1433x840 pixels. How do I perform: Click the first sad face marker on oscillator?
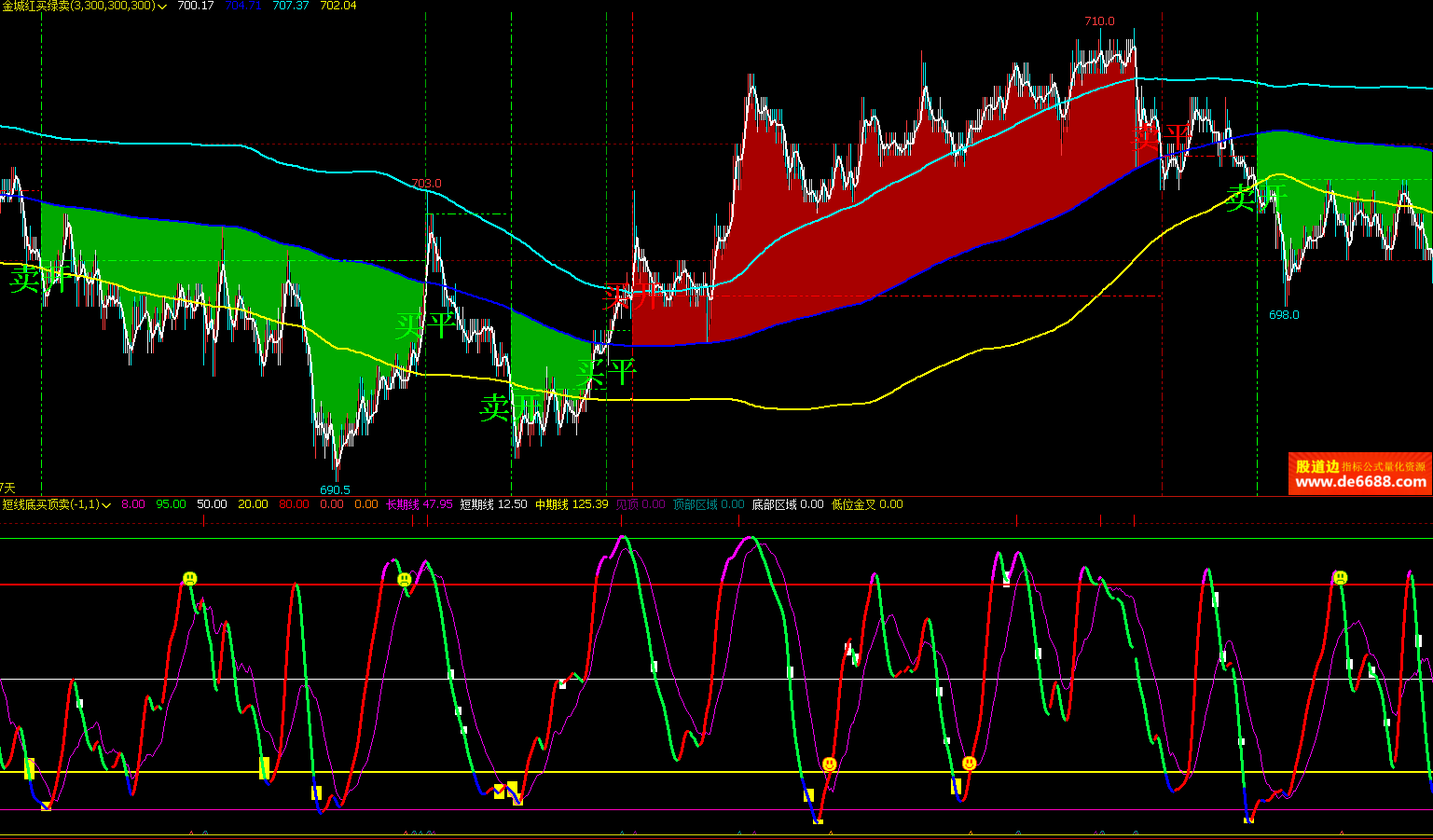pos(190,579)
